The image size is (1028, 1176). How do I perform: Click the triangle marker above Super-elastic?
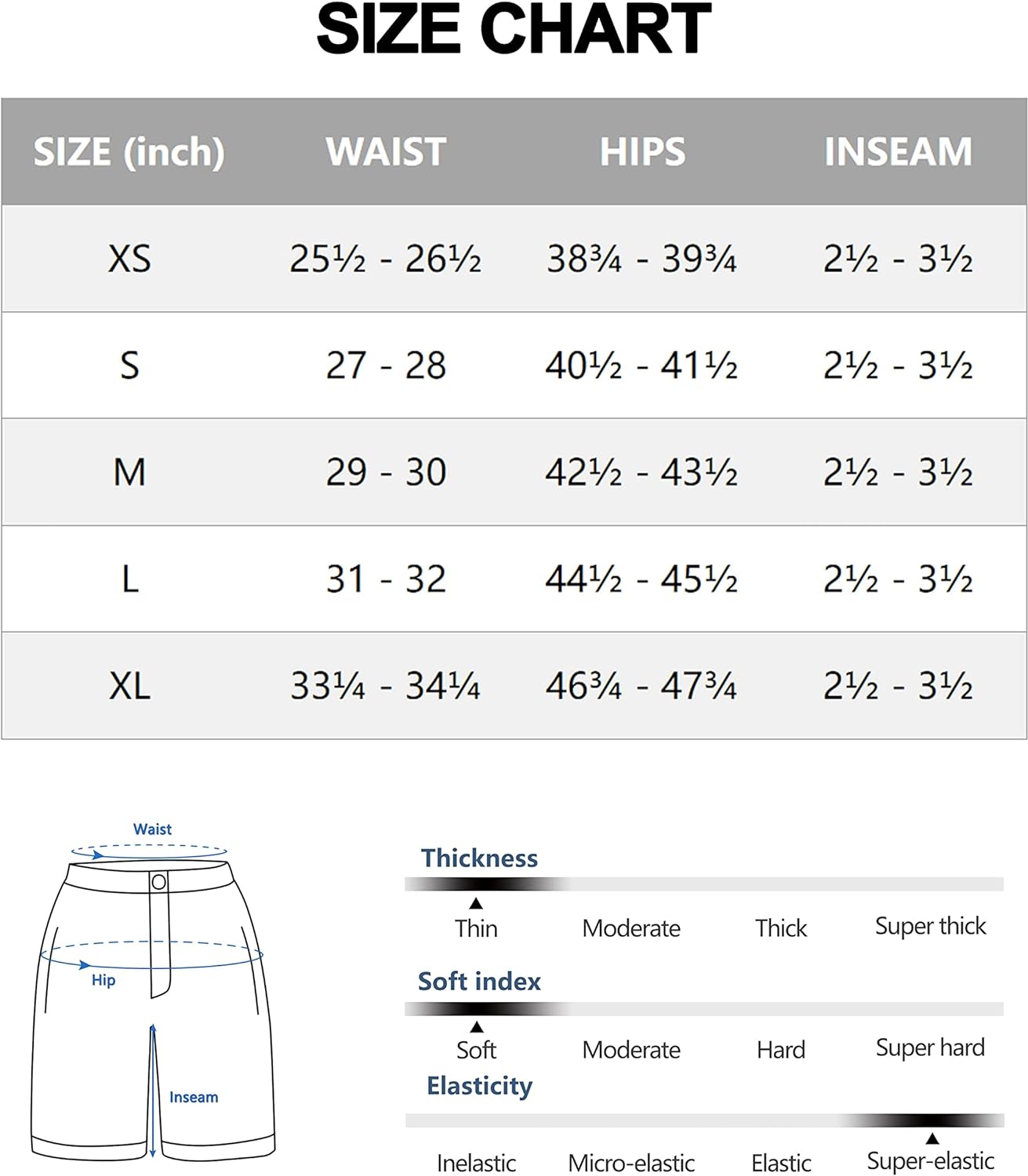click(x=932, y=1138)
